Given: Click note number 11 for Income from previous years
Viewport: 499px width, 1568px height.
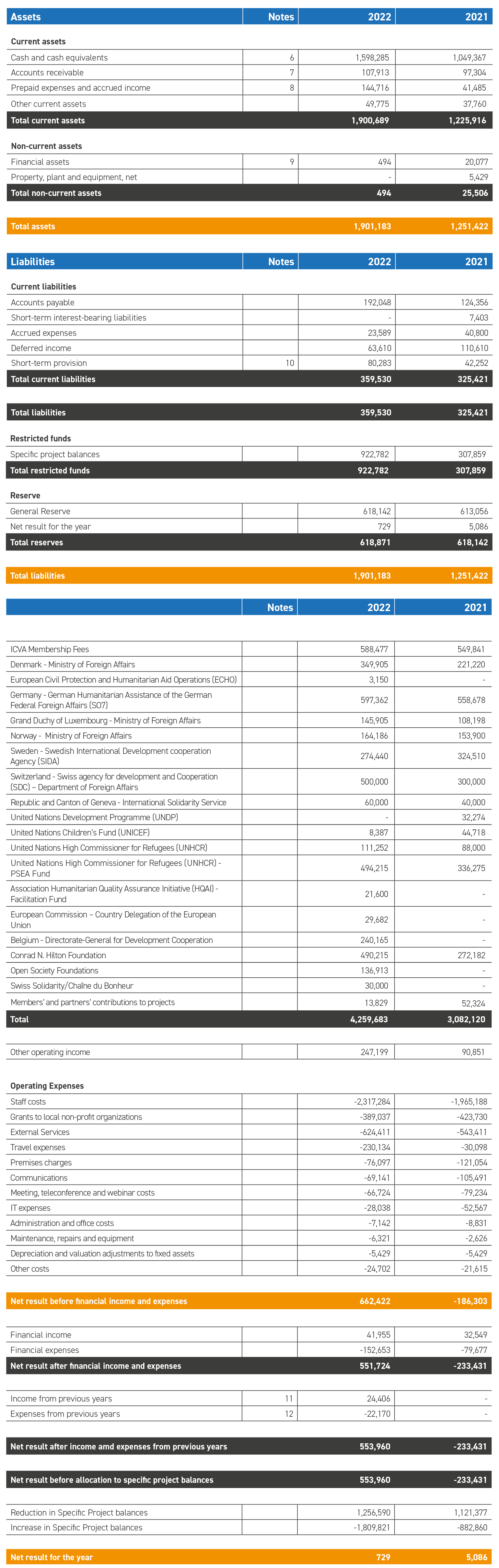Looking at the screenshot, I should point(288,1399).
